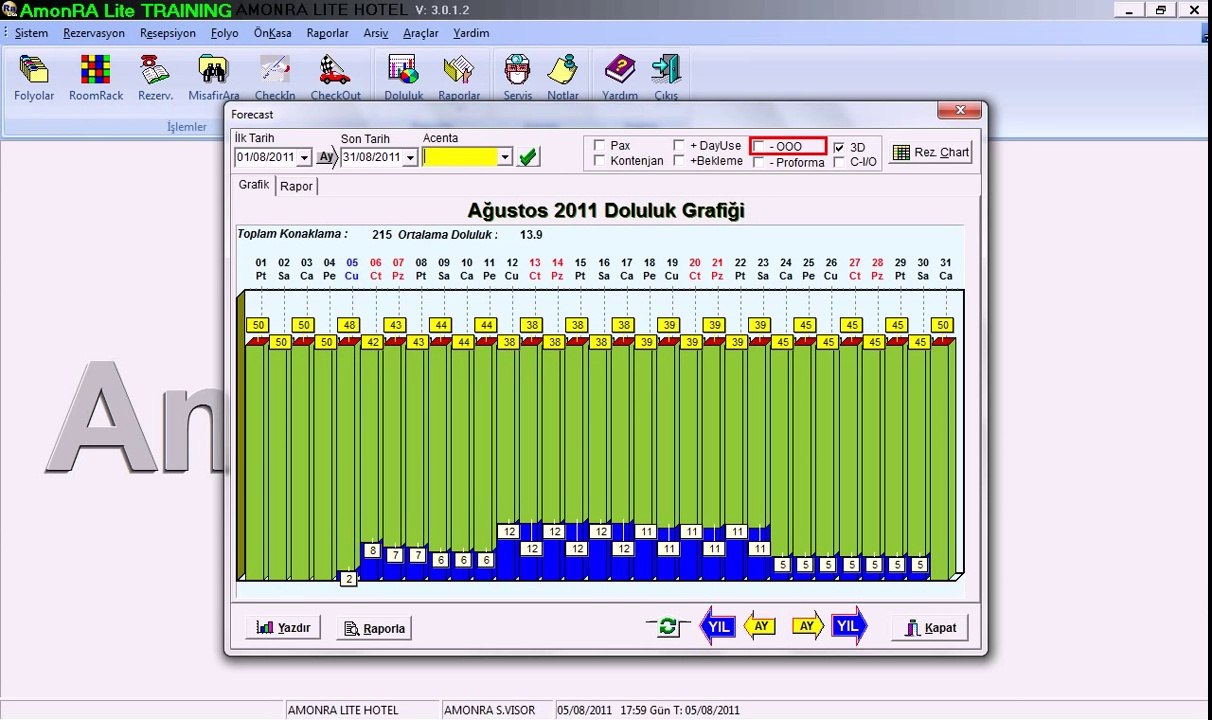Expand the Acenta dropdown arrow
Viewport: 1212px width, 720px height.
pos(505,157)
